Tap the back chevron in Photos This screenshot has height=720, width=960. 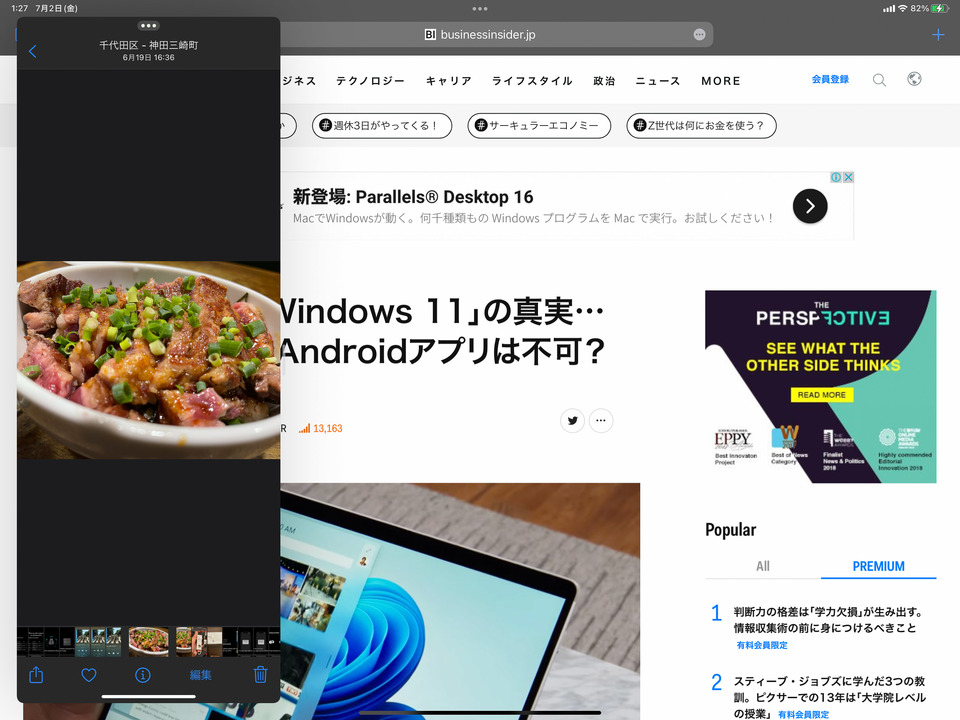coord(33,51)
